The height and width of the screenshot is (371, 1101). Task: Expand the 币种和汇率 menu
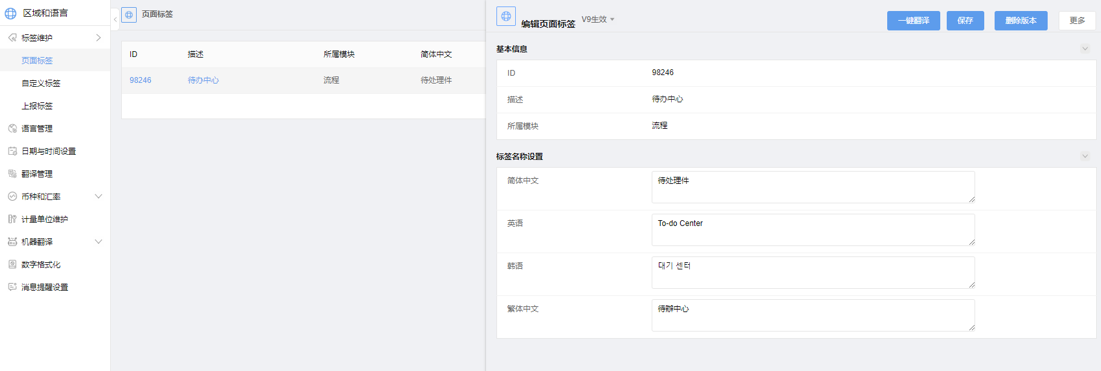pyautogui.click(x=98, y=196)
